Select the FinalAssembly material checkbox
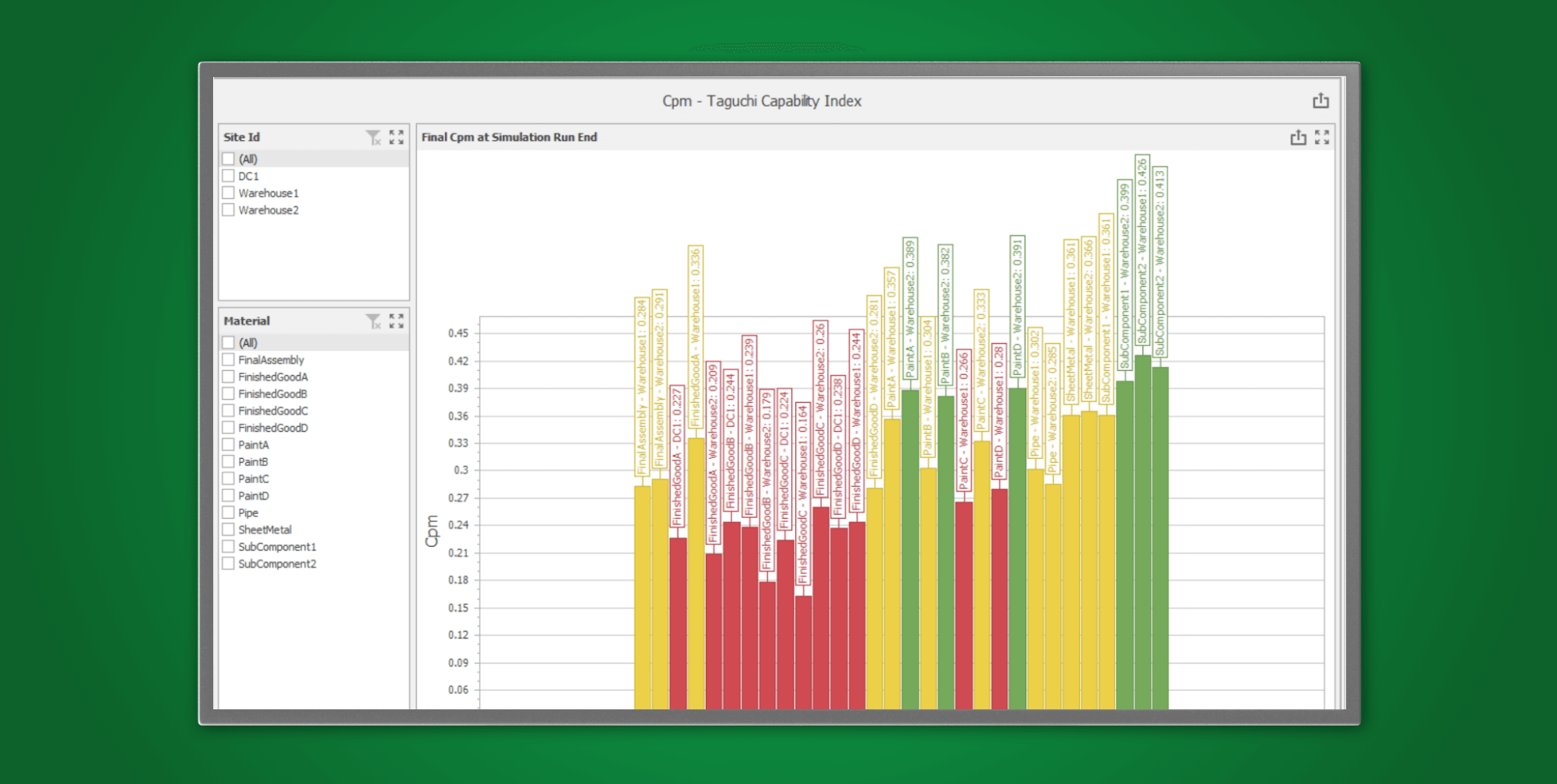This screenshot has height=784, width=1557. [x=228, y=359]
